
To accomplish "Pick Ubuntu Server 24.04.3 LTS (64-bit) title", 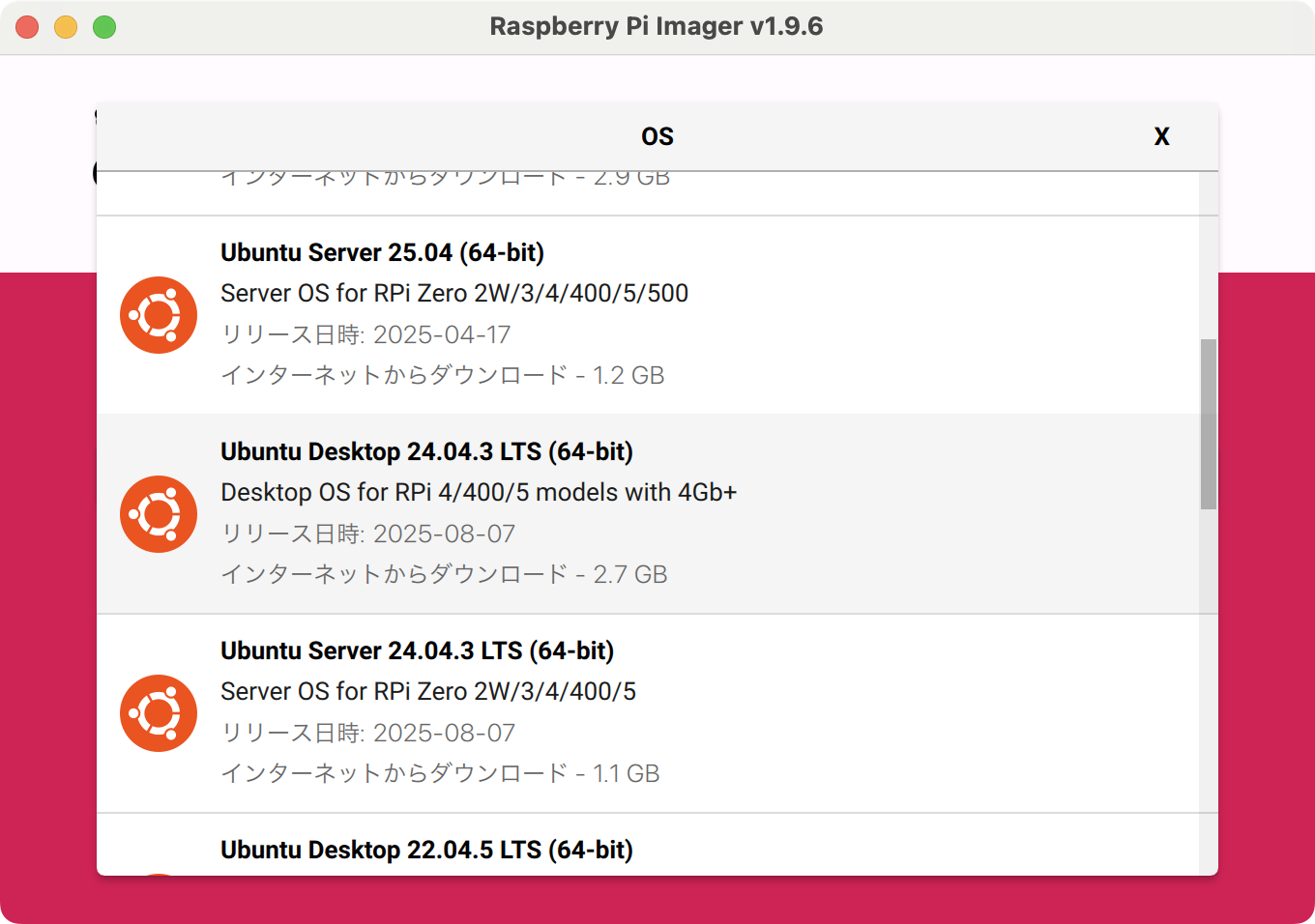I will point(417,650).
